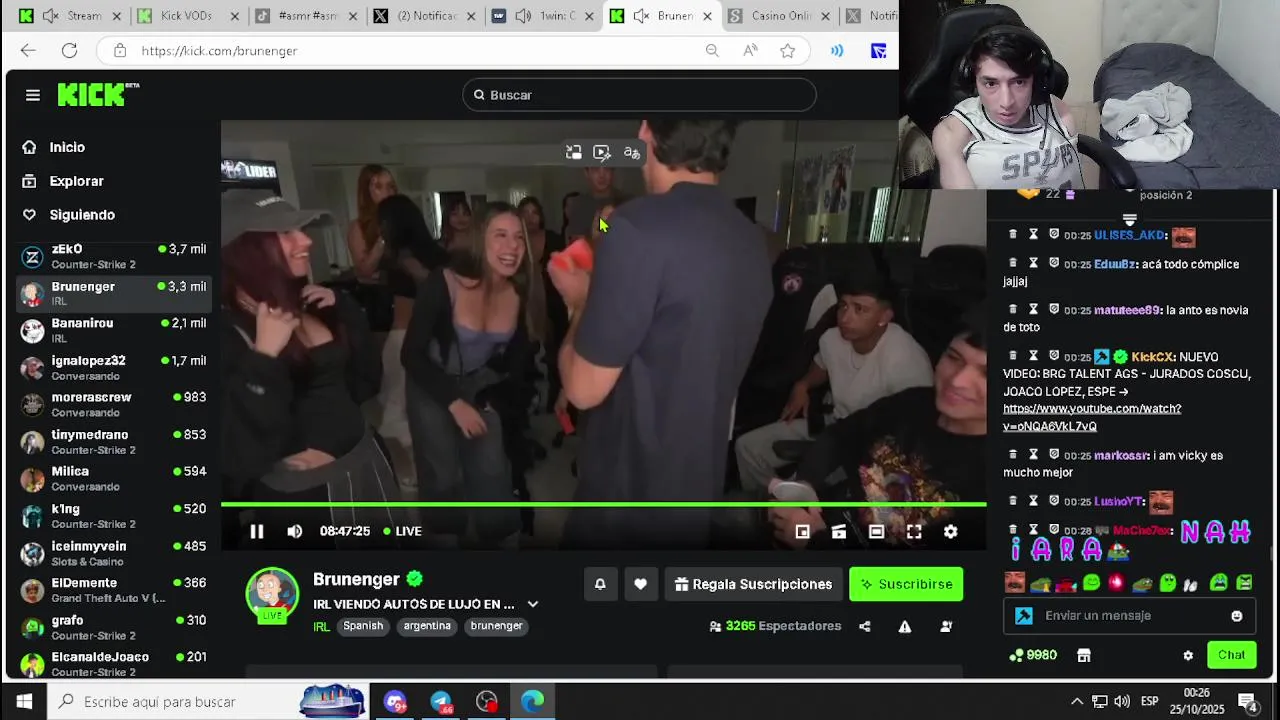Pause the live stream
Viewport: 1280px width, 720px height.
pyautogui.click(x=257, y=531)
